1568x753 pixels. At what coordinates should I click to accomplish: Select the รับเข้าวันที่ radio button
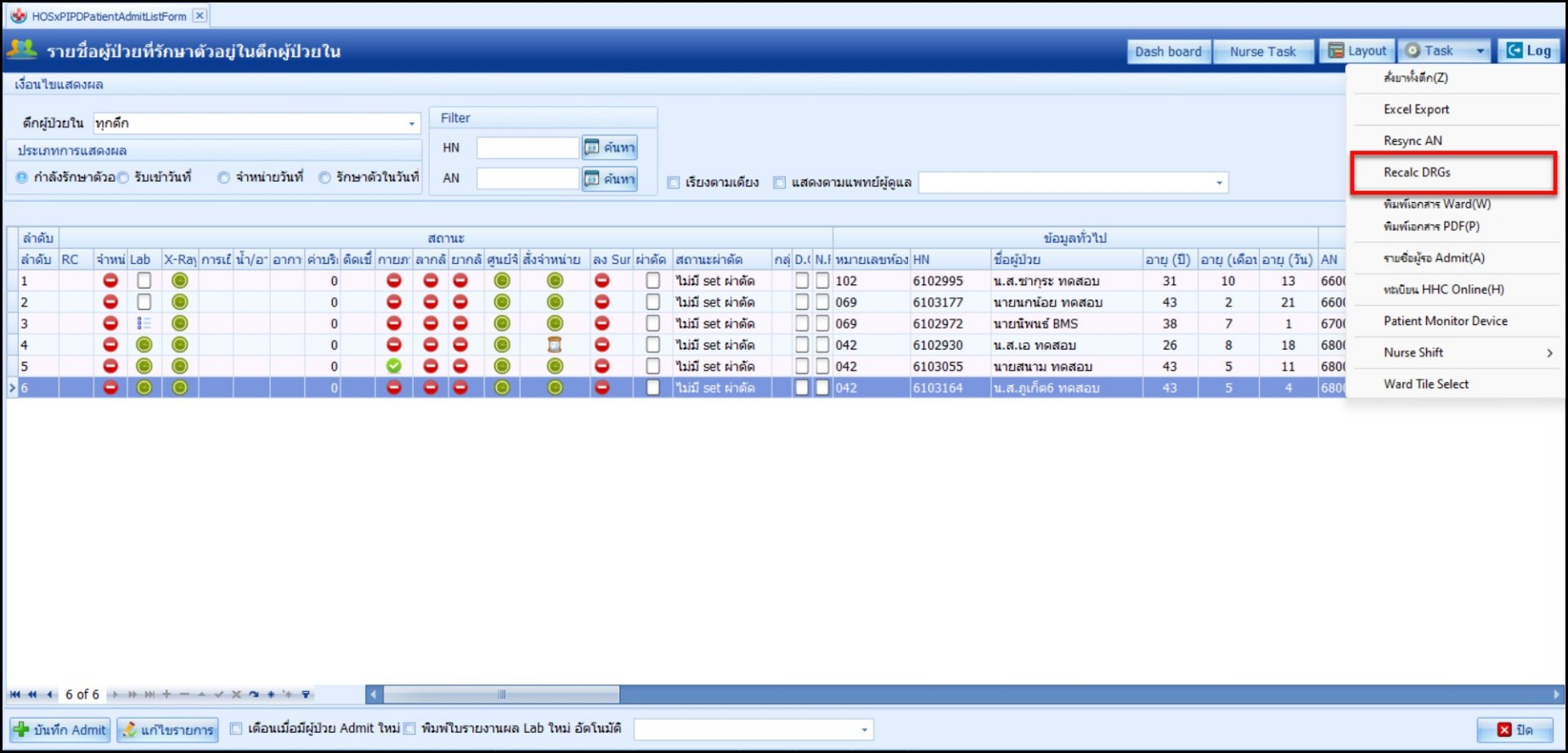(x=124, y=177)
